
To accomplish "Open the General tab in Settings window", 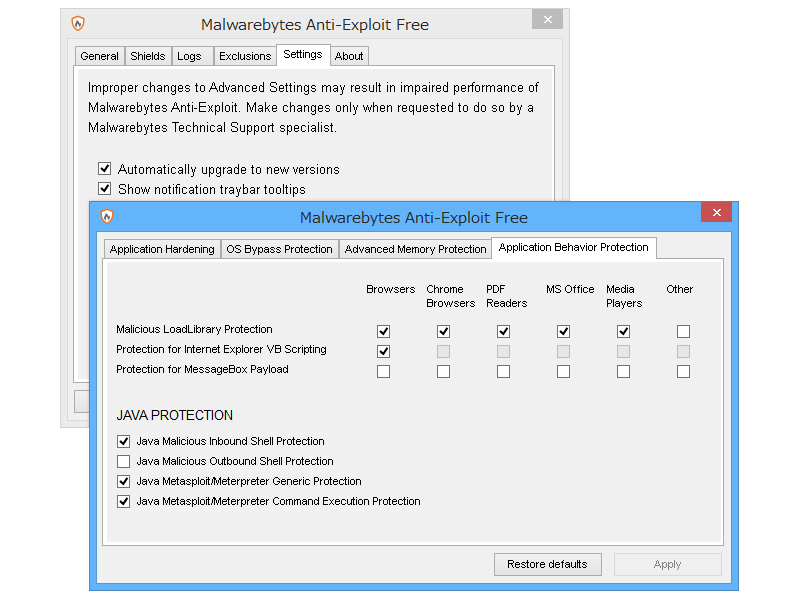I will [x=99, y=56].
